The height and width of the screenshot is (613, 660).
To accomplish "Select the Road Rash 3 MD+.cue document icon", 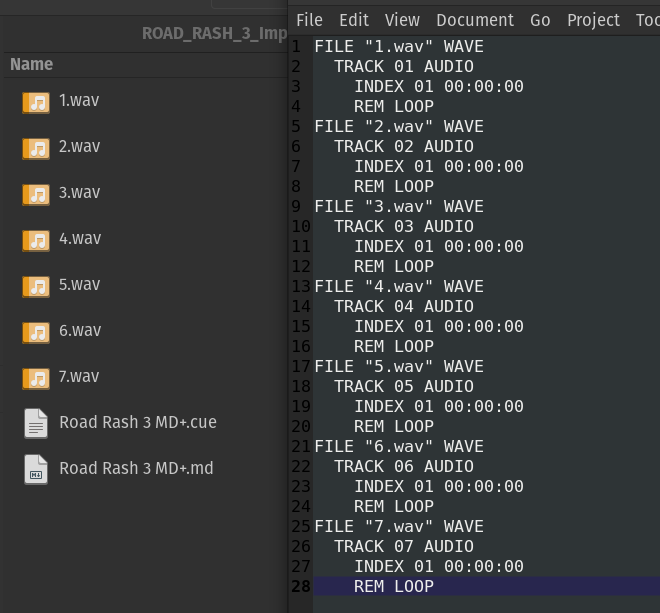I will (36, 424).
